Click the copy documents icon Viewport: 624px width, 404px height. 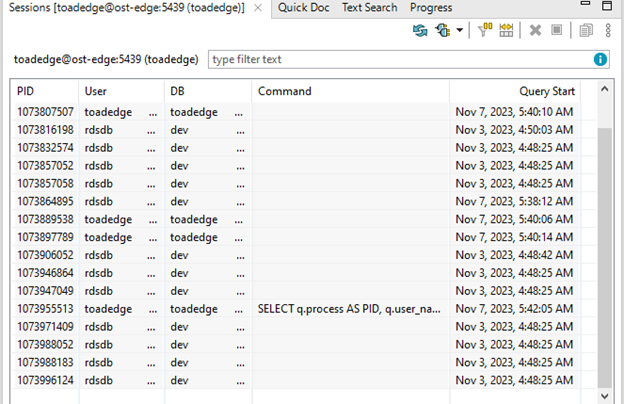point(586,30)
